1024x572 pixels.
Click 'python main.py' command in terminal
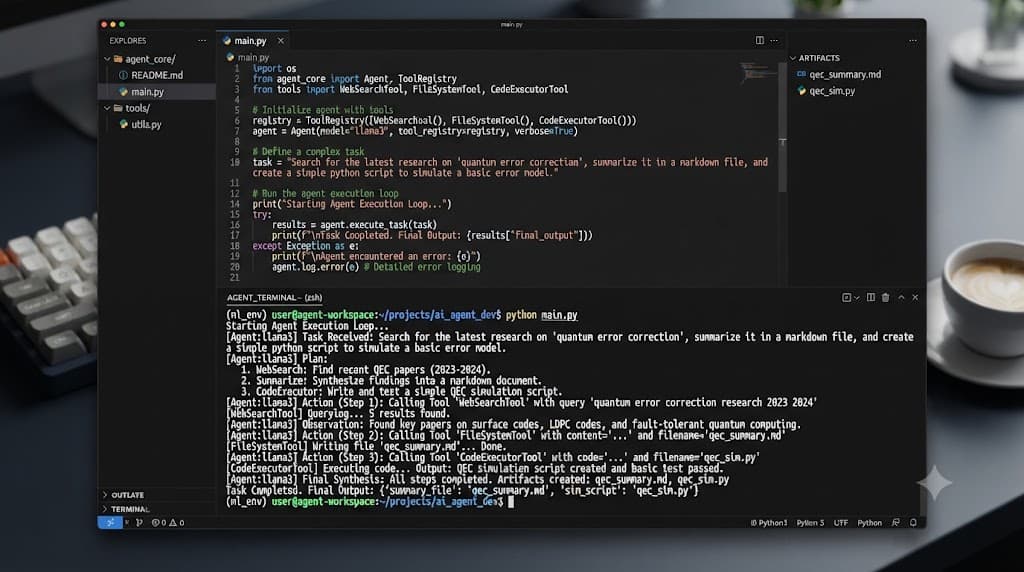(x=541, y=315)
